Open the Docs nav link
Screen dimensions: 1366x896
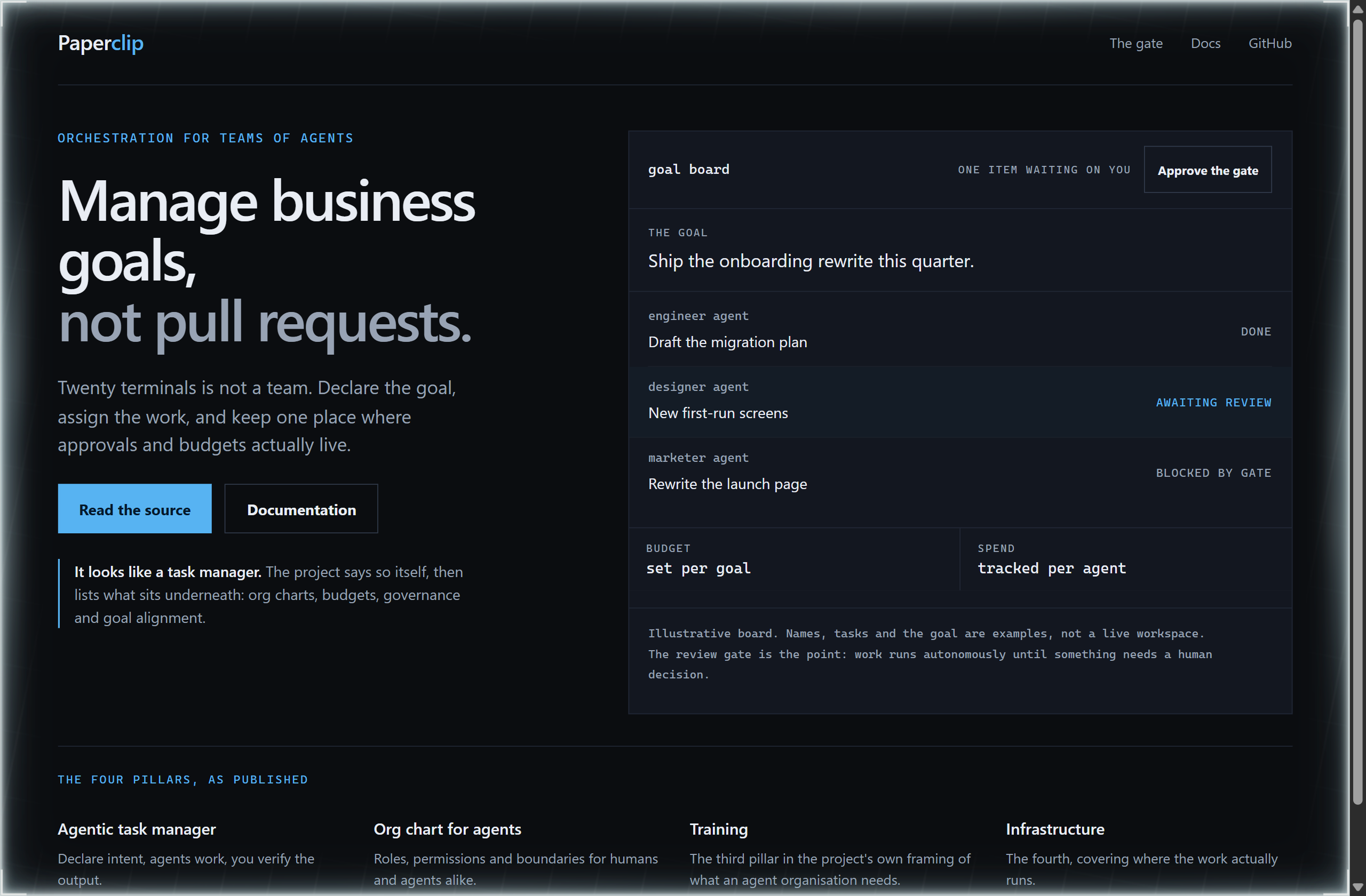click(1205, 44)
